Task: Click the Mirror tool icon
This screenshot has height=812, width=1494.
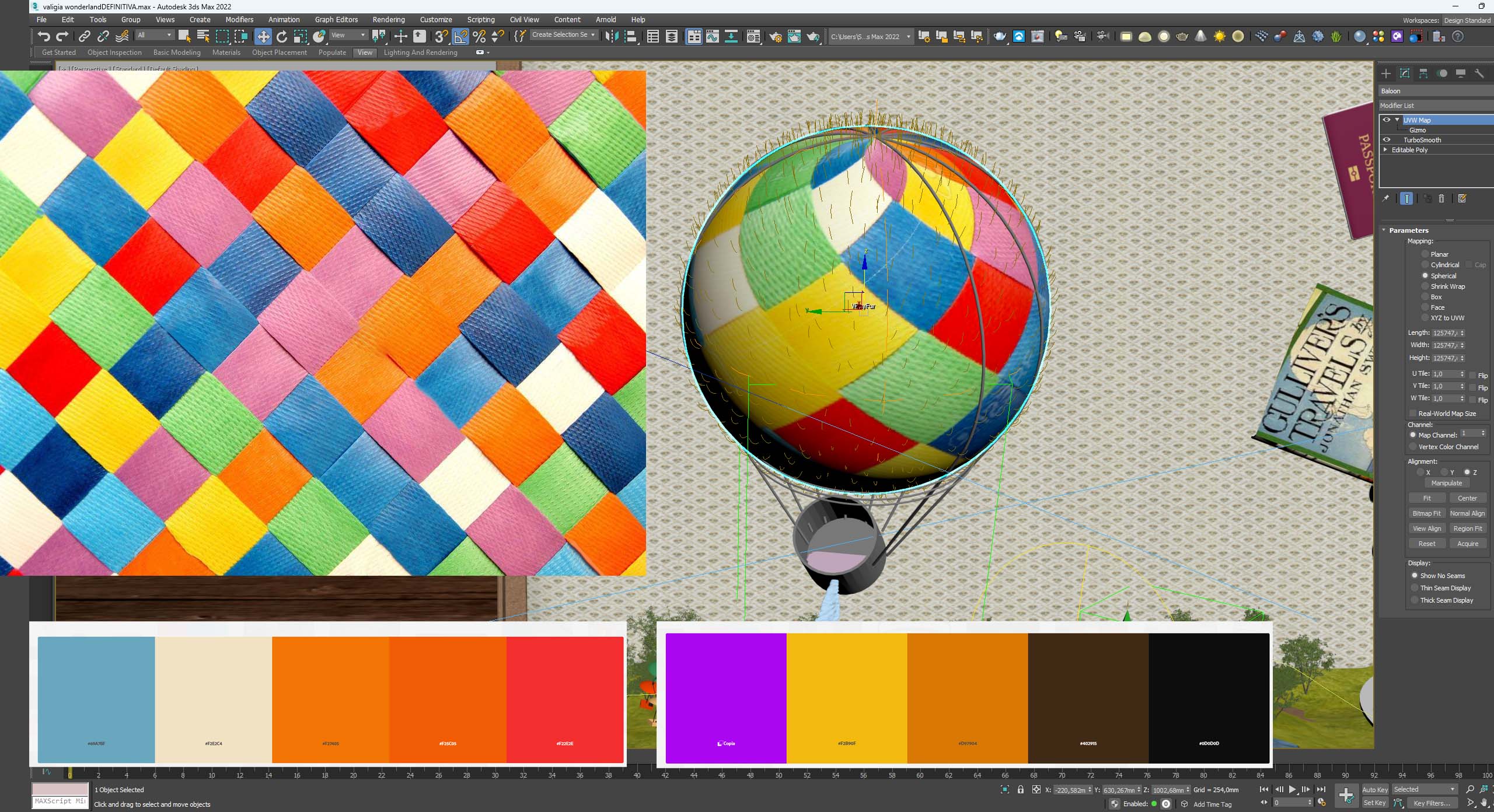Action: click(x=612, y=36)
